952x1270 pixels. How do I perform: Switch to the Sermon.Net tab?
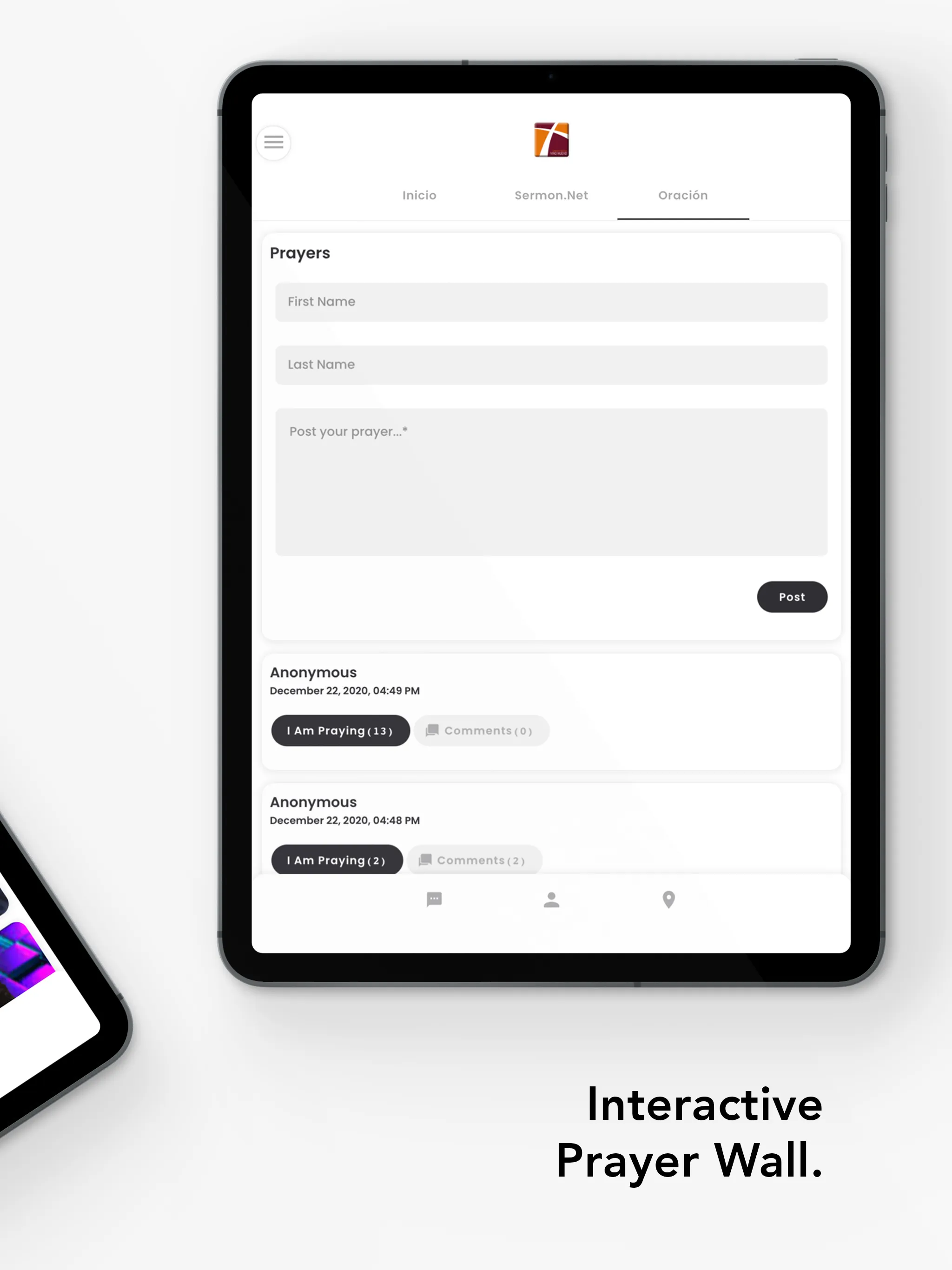(x=550, y=195)
